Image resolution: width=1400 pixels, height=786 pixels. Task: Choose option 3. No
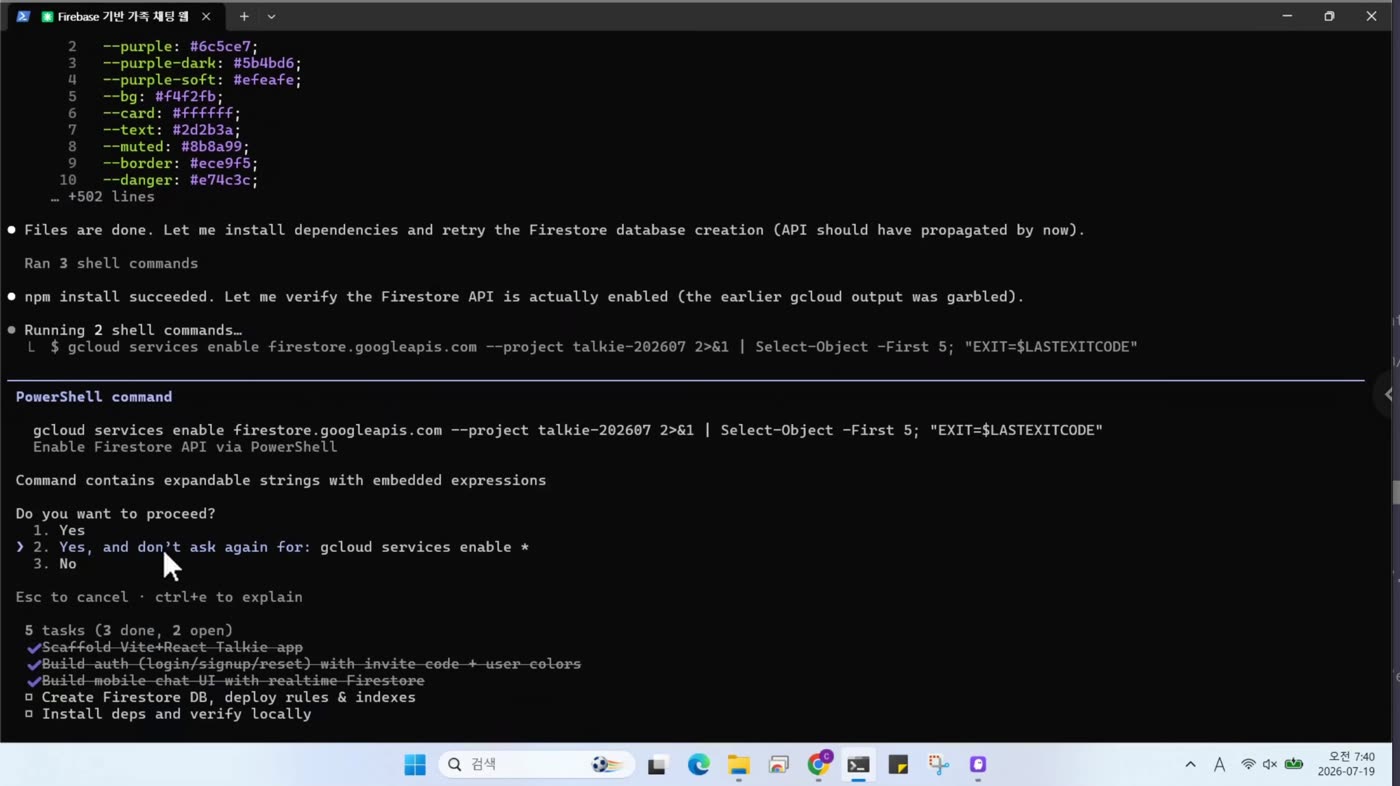(55, 564)
